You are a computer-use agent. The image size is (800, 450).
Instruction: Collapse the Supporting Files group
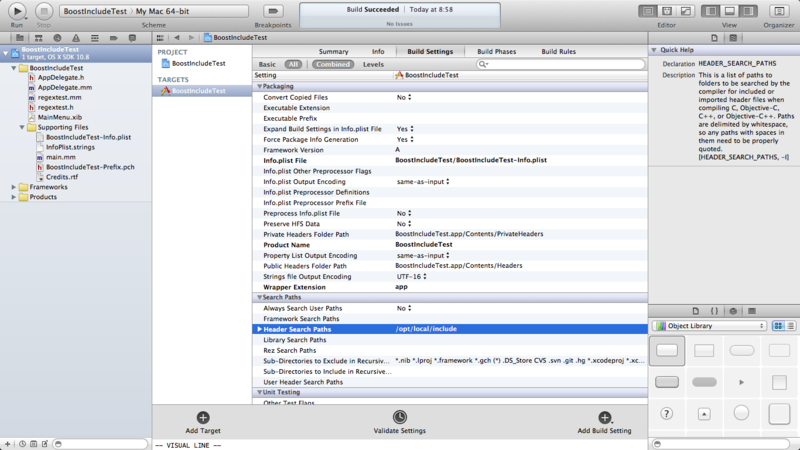pos(22,127)
